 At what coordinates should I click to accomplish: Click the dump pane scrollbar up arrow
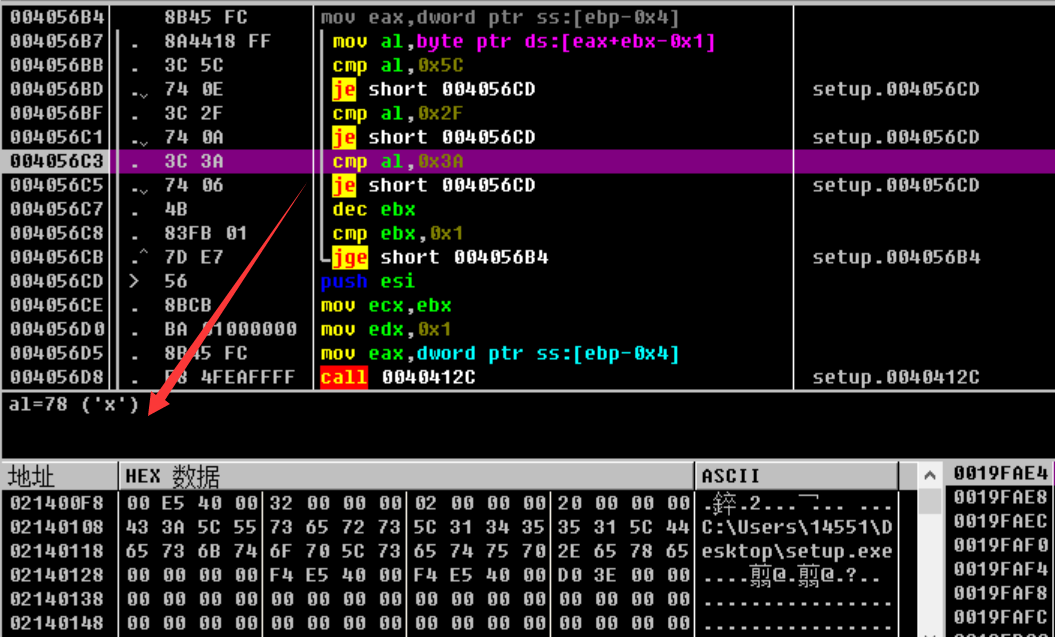930,476
